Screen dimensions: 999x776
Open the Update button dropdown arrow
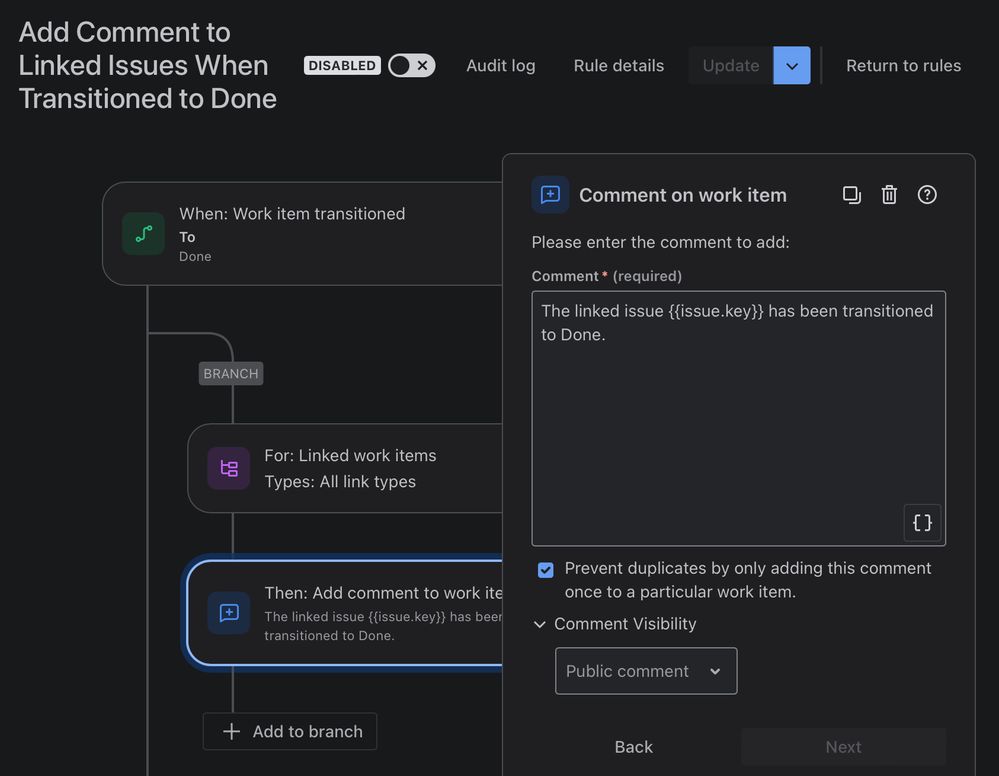pos(791,66)
